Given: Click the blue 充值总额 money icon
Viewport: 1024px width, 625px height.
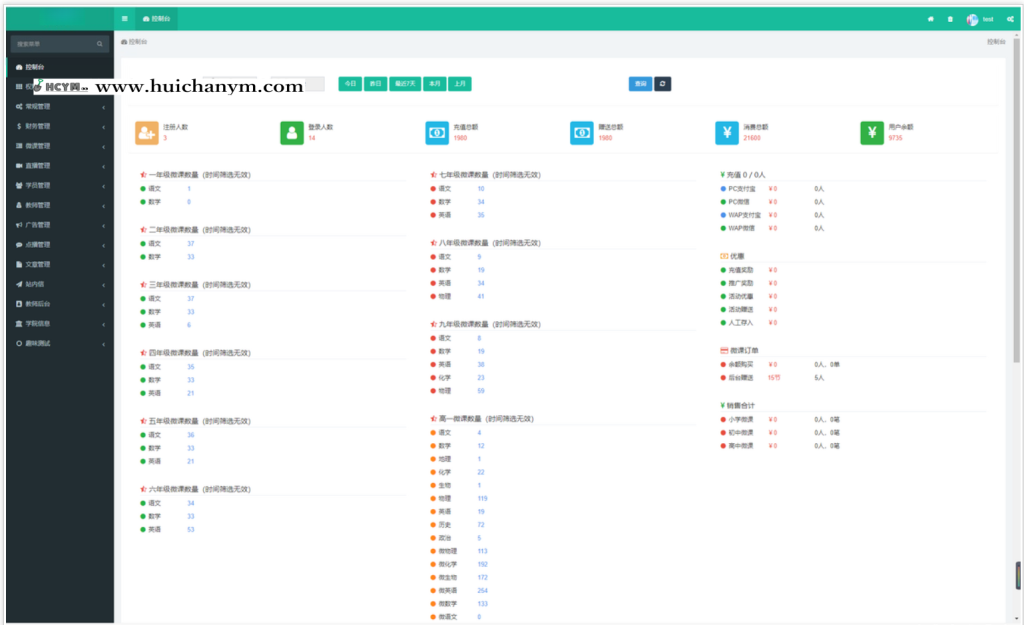Looking at the screenshot, I should [437, 132].
